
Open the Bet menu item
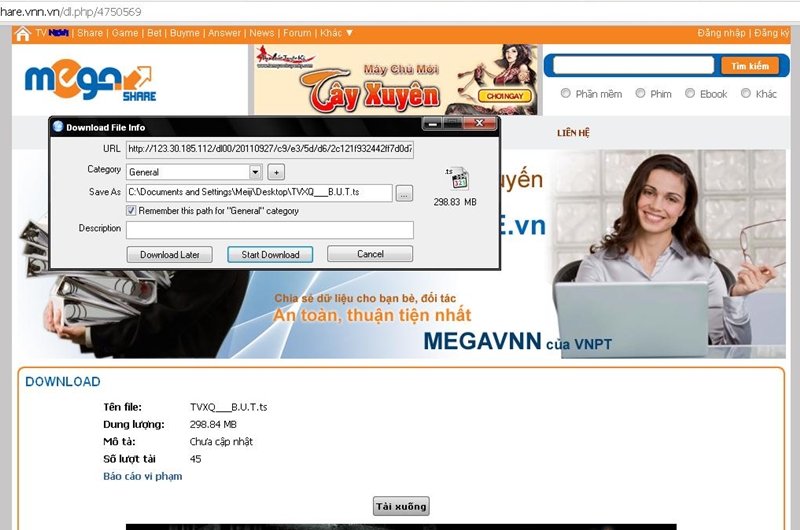154,33
